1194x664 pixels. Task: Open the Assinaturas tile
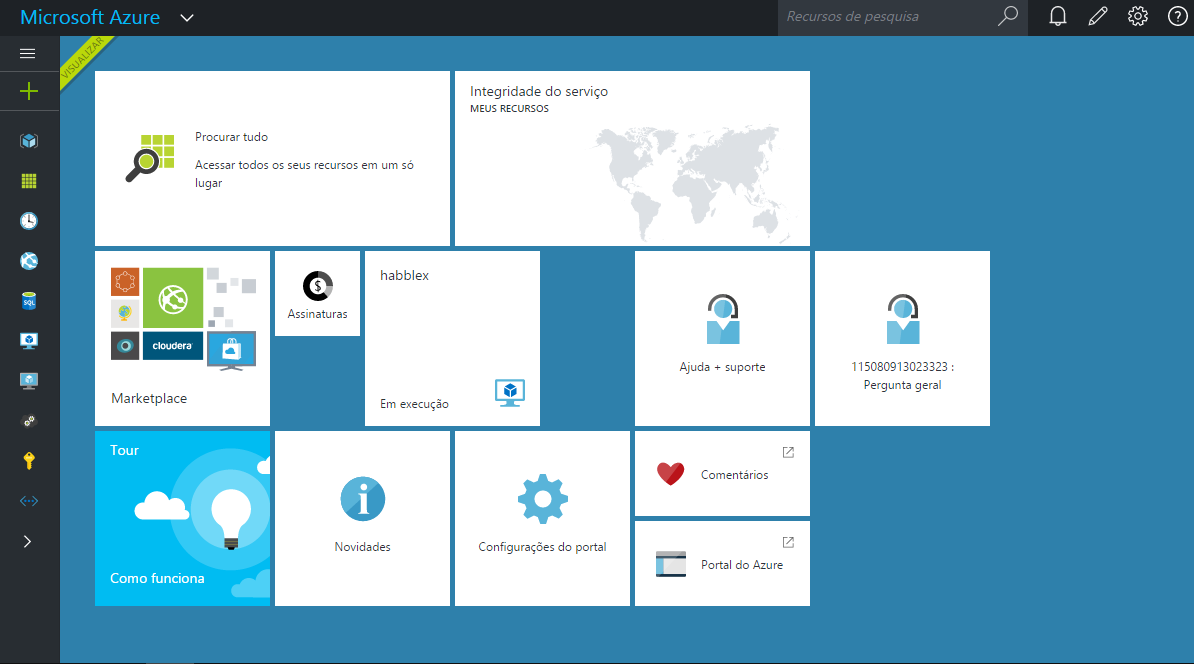318,293
